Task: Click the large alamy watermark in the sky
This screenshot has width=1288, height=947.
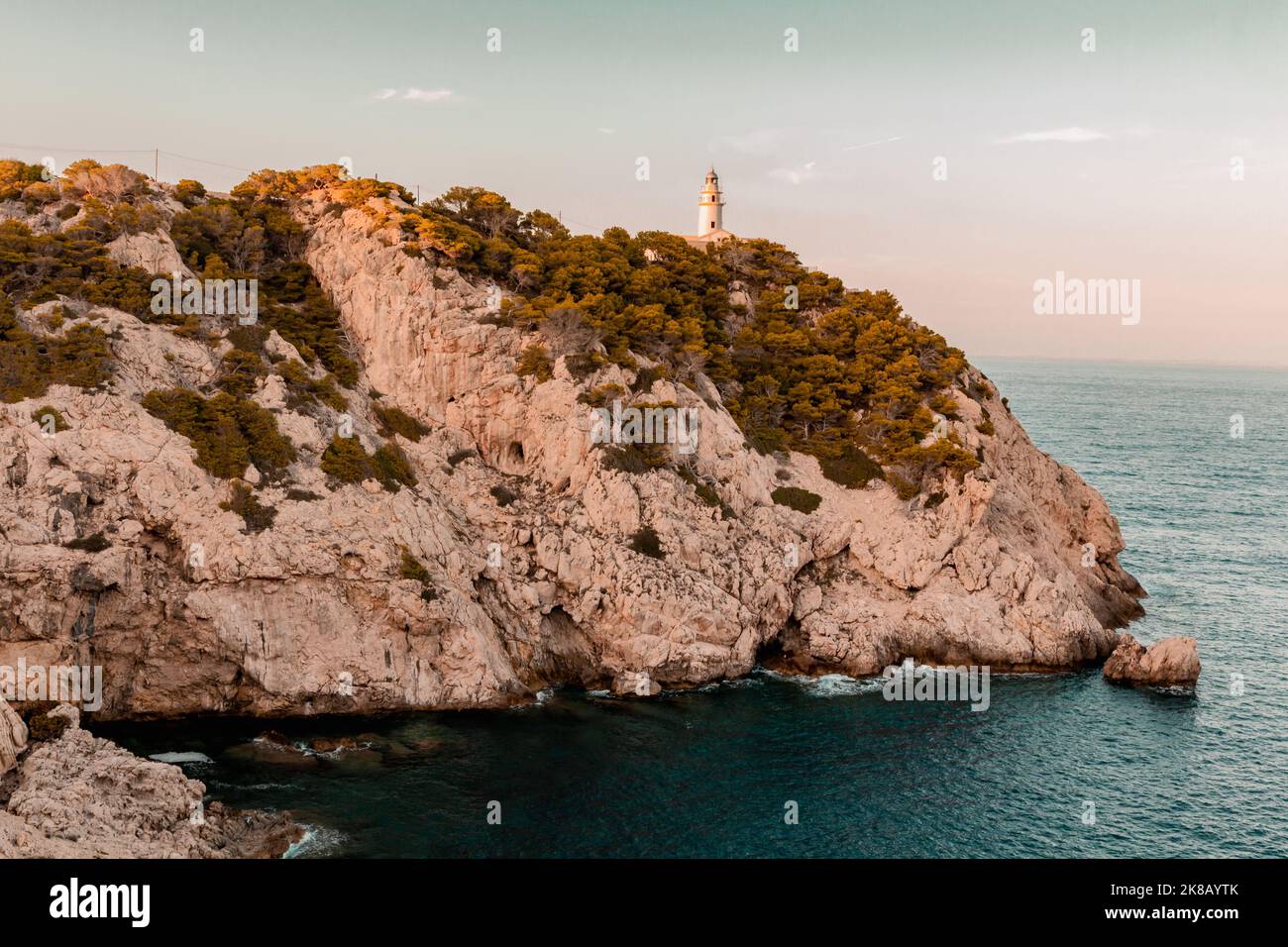Action: [x=1086, y=298]
